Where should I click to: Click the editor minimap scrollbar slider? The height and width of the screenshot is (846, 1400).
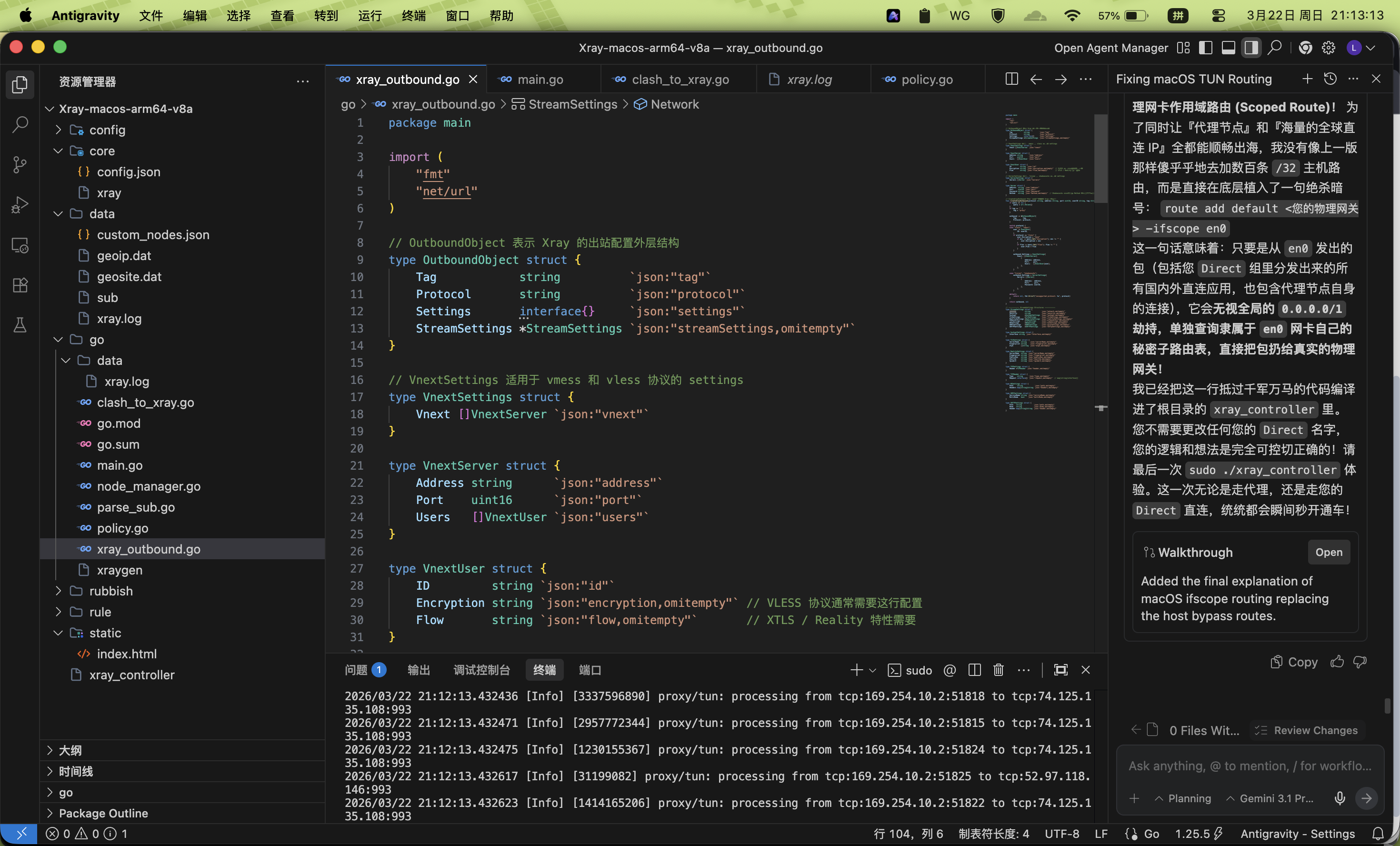1100,158
